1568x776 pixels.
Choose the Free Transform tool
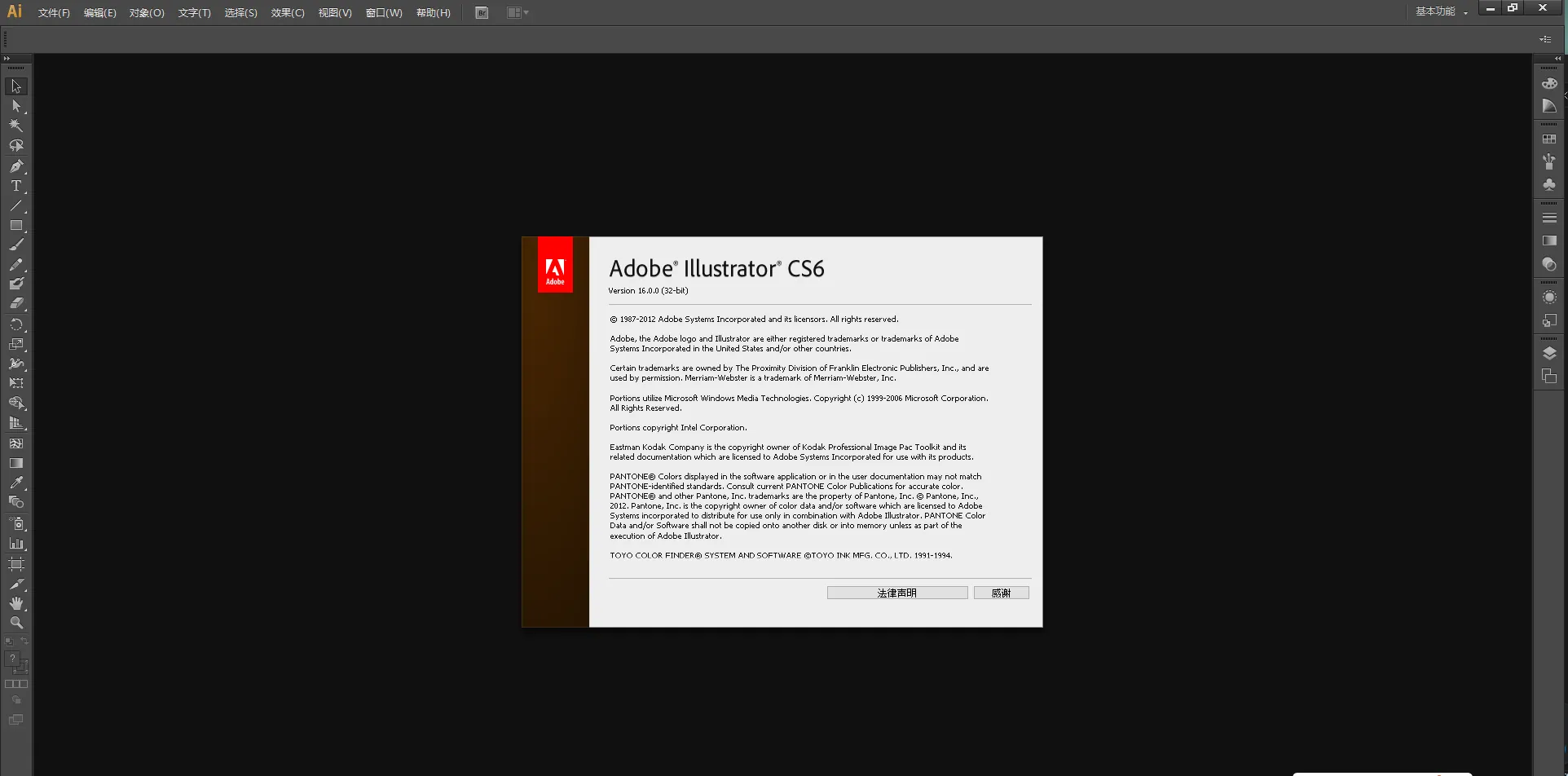16,383
